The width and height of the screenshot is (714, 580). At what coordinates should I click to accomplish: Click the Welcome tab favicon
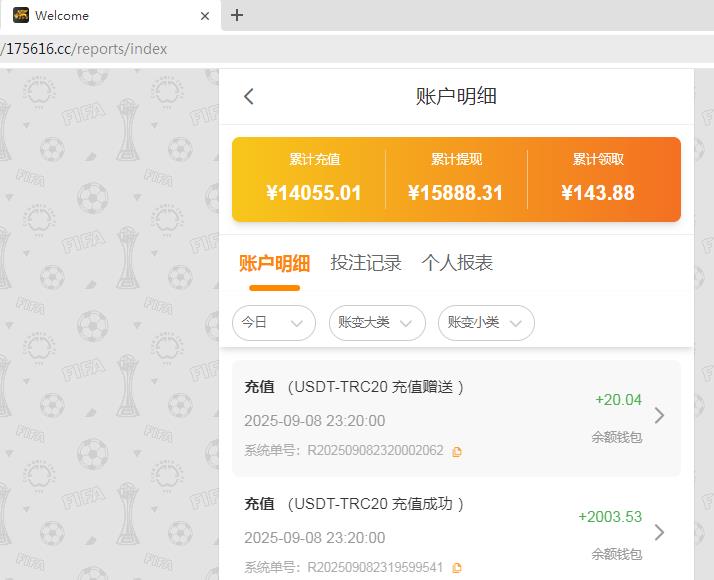(20, 15)
